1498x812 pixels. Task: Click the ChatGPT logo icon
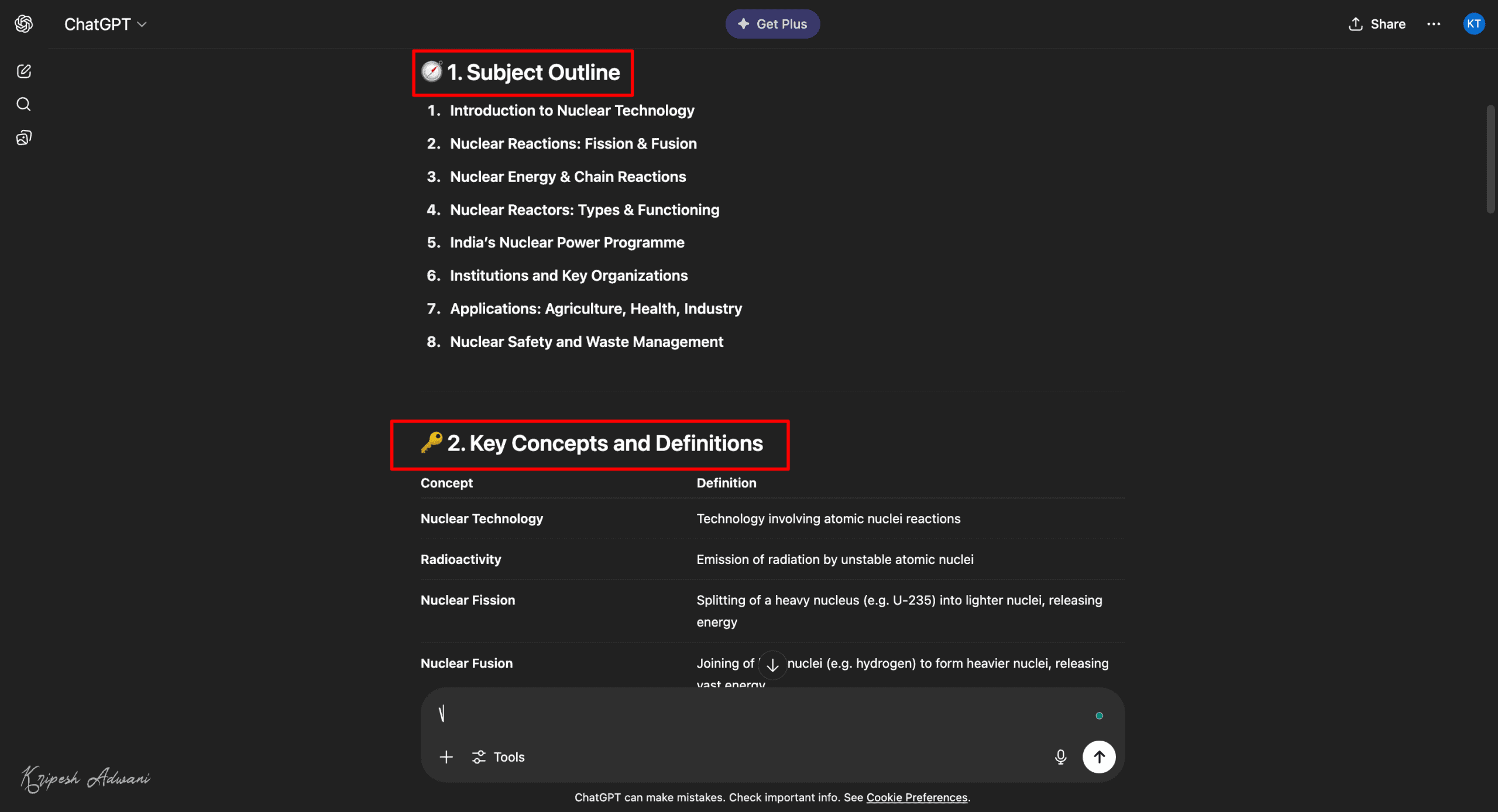[23, 24]
